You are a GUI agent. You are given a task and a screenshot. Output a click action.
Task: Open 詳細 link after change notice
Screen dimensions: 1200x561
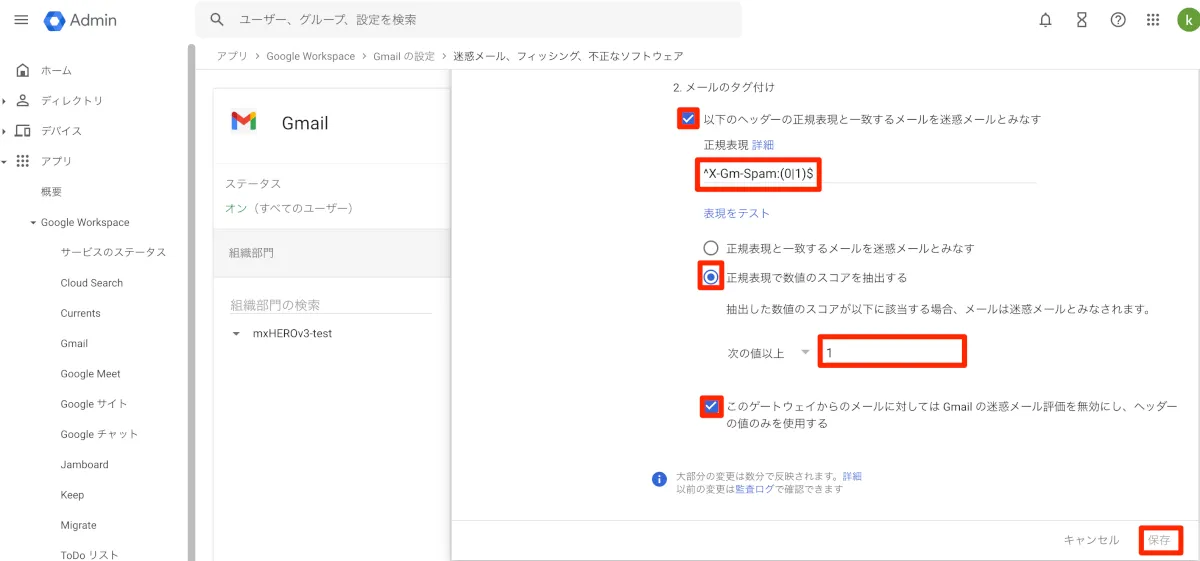[852, 477]
